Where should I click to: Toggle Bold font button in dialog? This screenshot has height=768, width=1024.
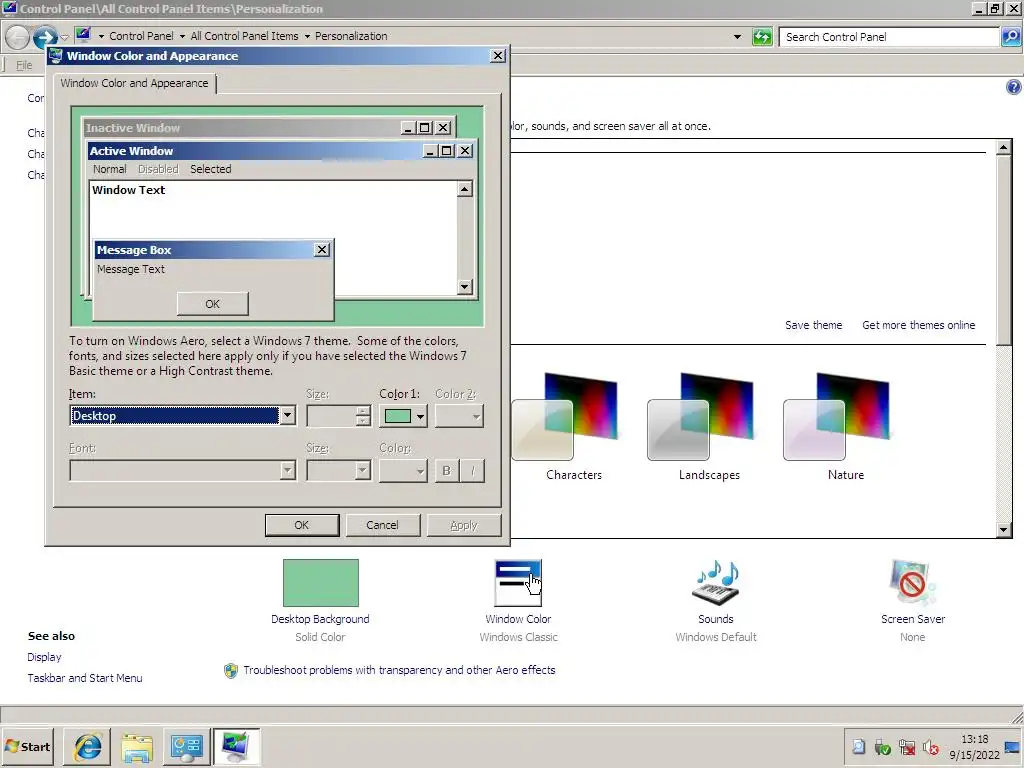[x=447, y=471]
